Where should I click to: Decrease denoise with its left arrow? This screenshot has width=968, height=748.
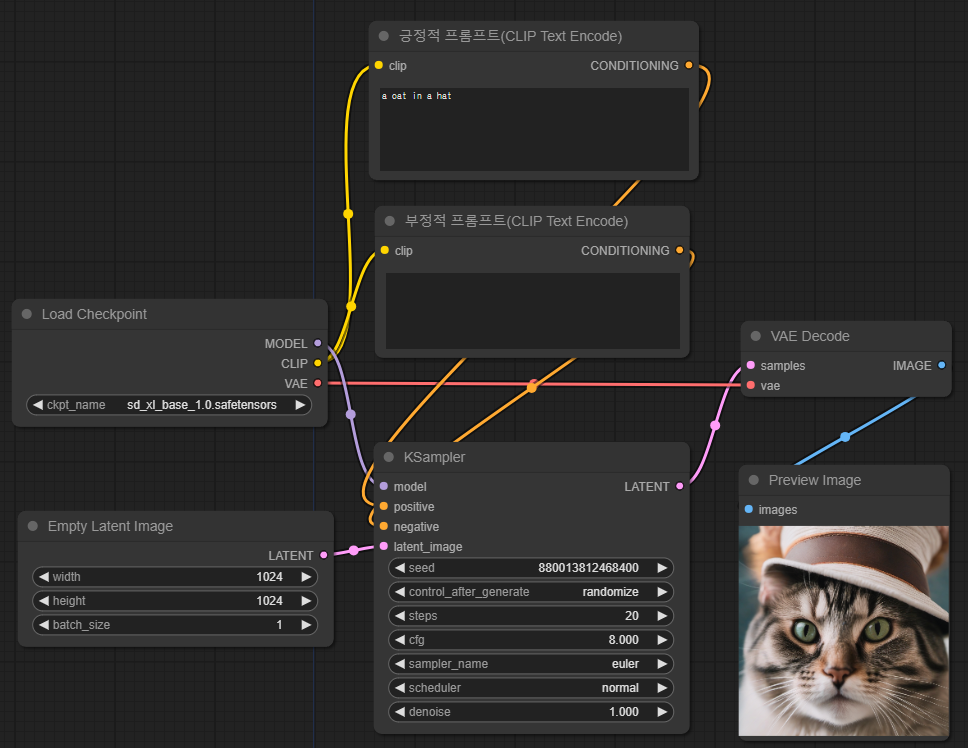(399, 712)
